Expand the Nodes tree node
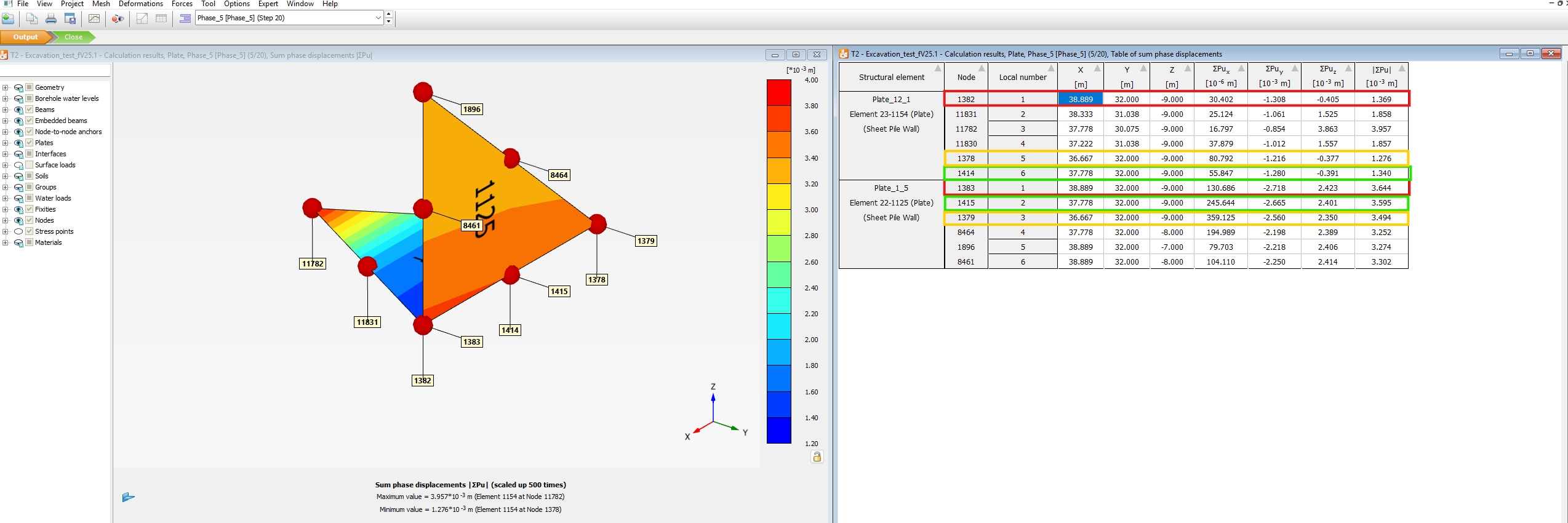Viewport: 1568px width, 523px height. tap(5, 220)
